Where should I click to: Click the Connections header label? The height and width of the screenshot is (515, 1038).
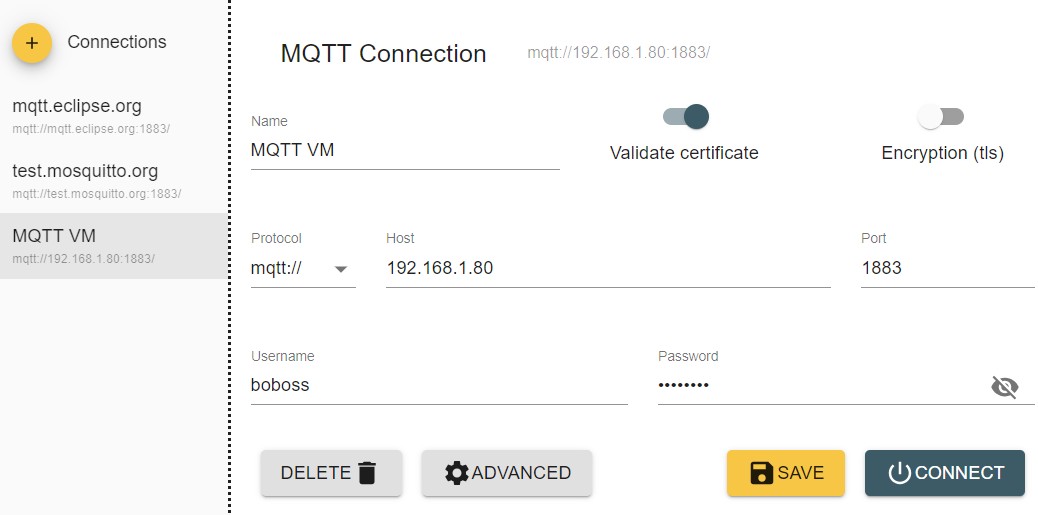[117, 42]
